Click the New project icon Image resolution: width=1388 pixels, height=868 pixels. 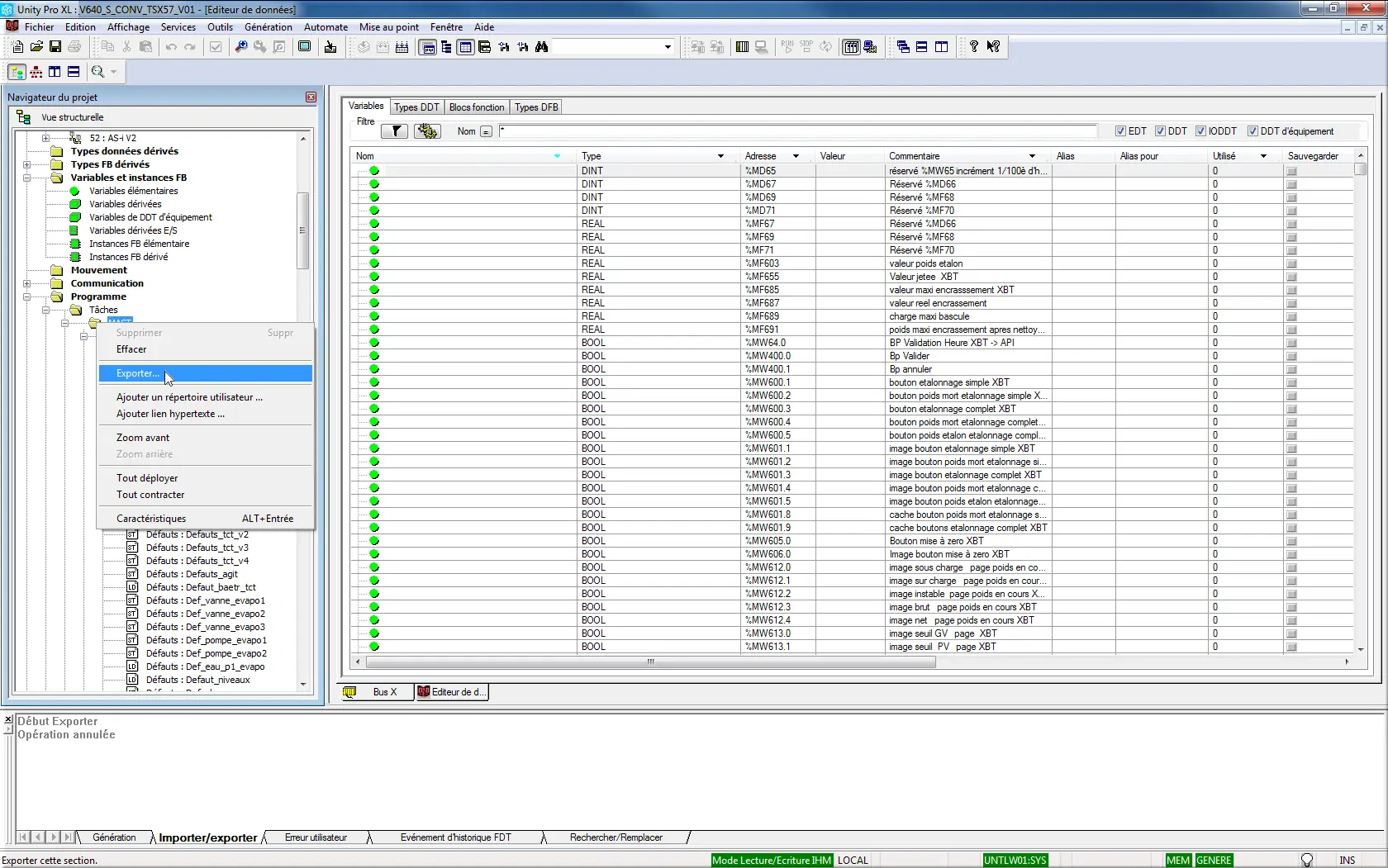pyautogui.click(x=17, y=47)
